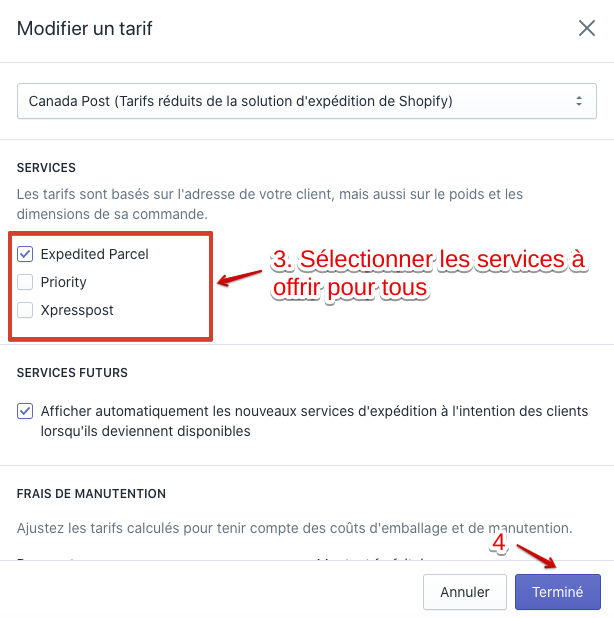Enable the Priority service checkbox
The width and height of the screenshot is (614, 618).
pyautogui.click(x=26, y=282)
